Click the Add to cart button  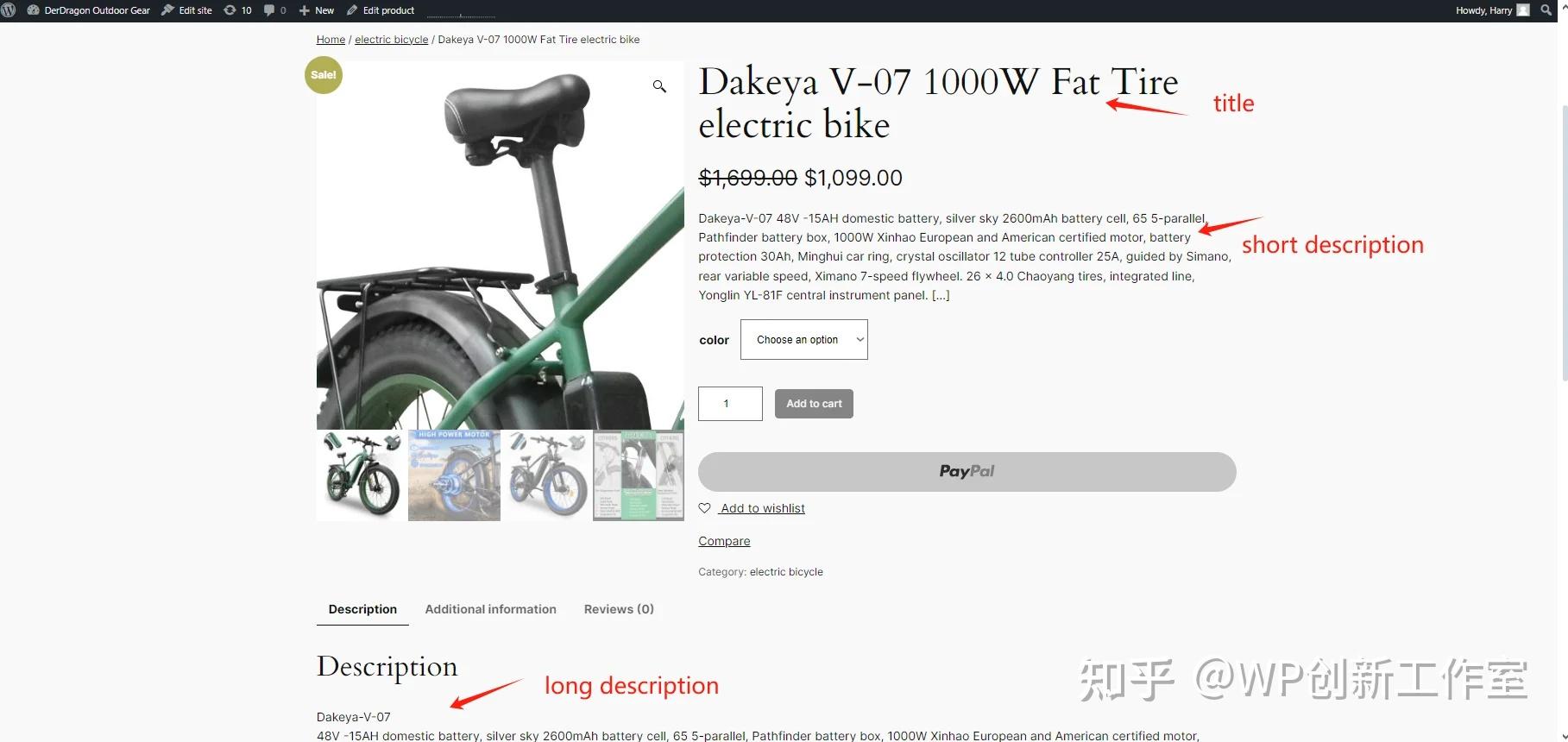814,404
